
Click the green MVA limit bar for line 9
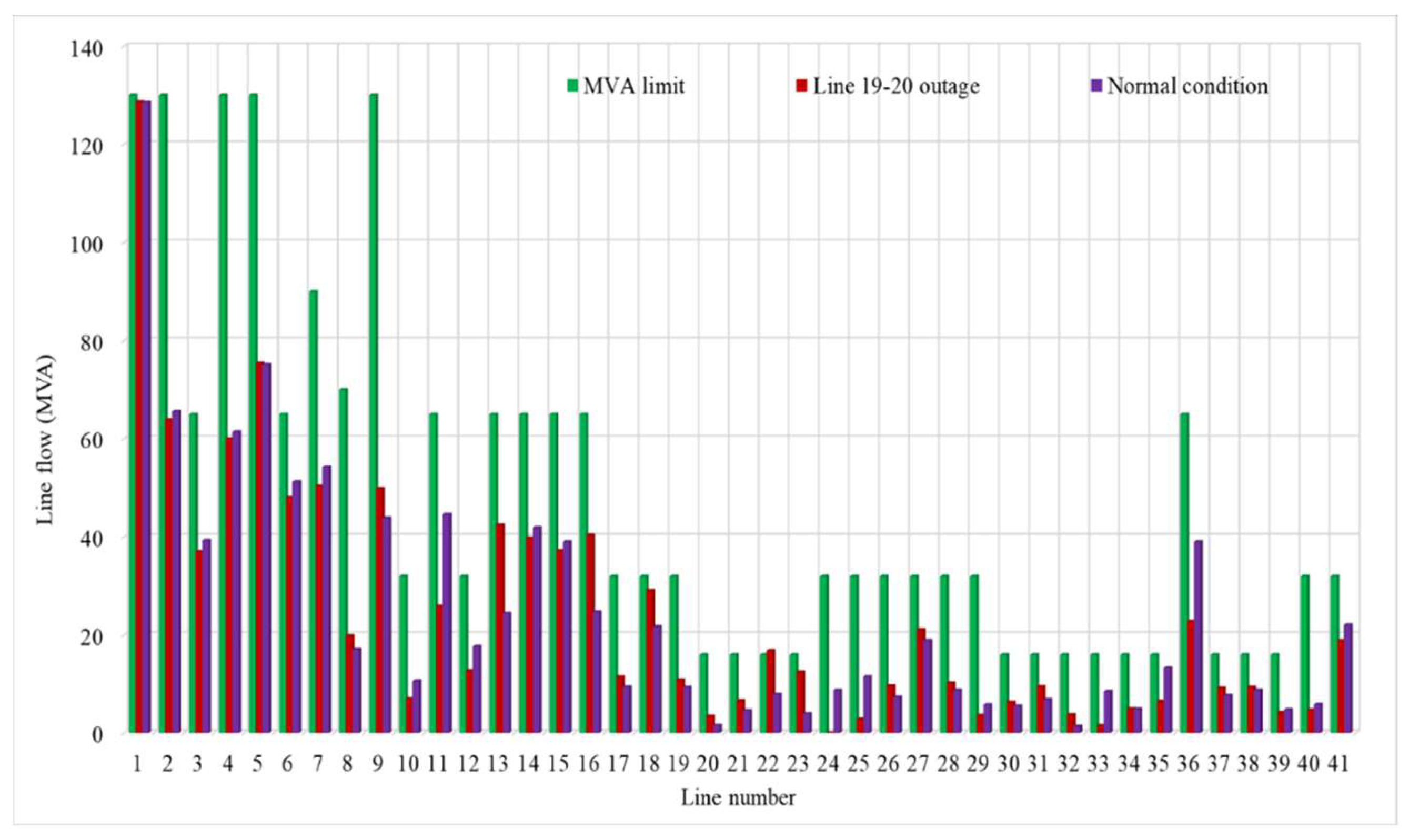[x=374, y=413]
